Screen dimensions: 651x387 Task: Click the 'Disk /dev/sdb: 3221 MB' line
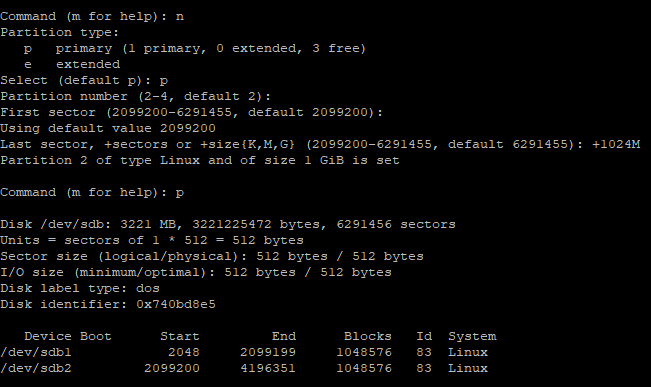pos(228,225)
